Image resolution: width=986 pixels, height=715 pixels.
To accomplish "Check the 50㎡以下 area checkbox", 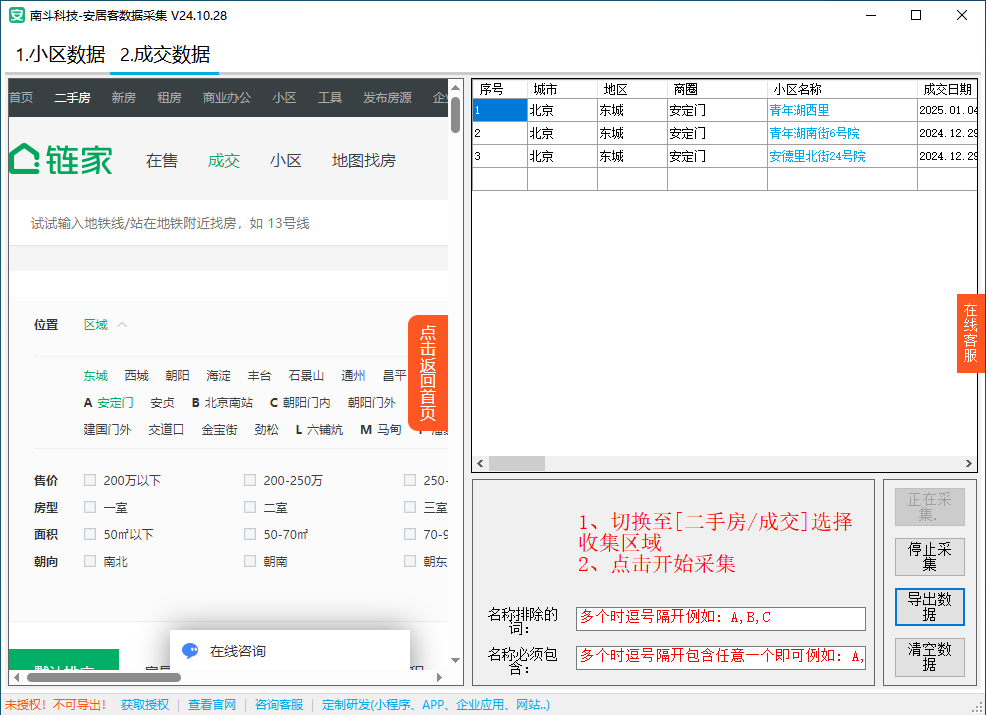I will pyautogui.click(x=90, y=534).
